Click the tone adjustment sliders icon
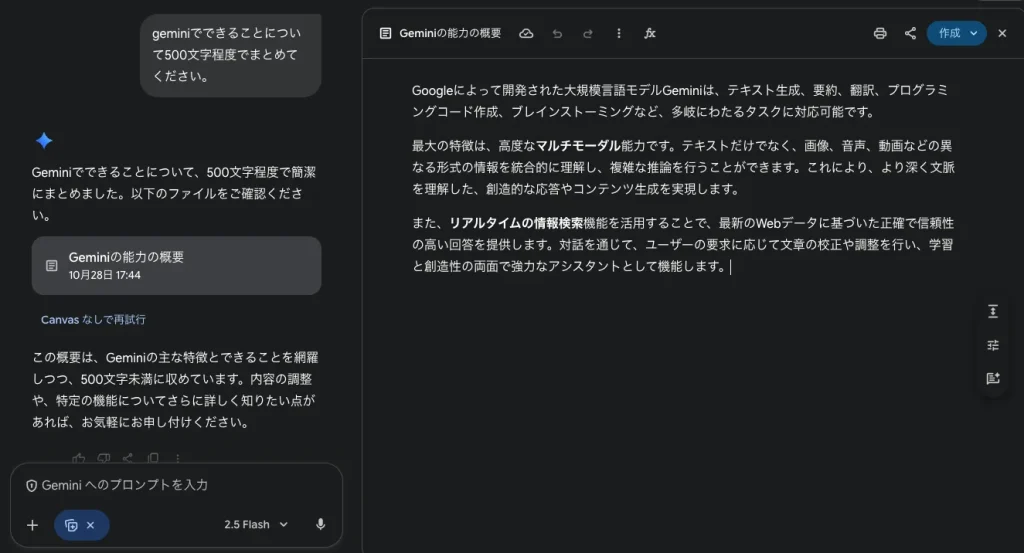 click(x=993, y=345)
